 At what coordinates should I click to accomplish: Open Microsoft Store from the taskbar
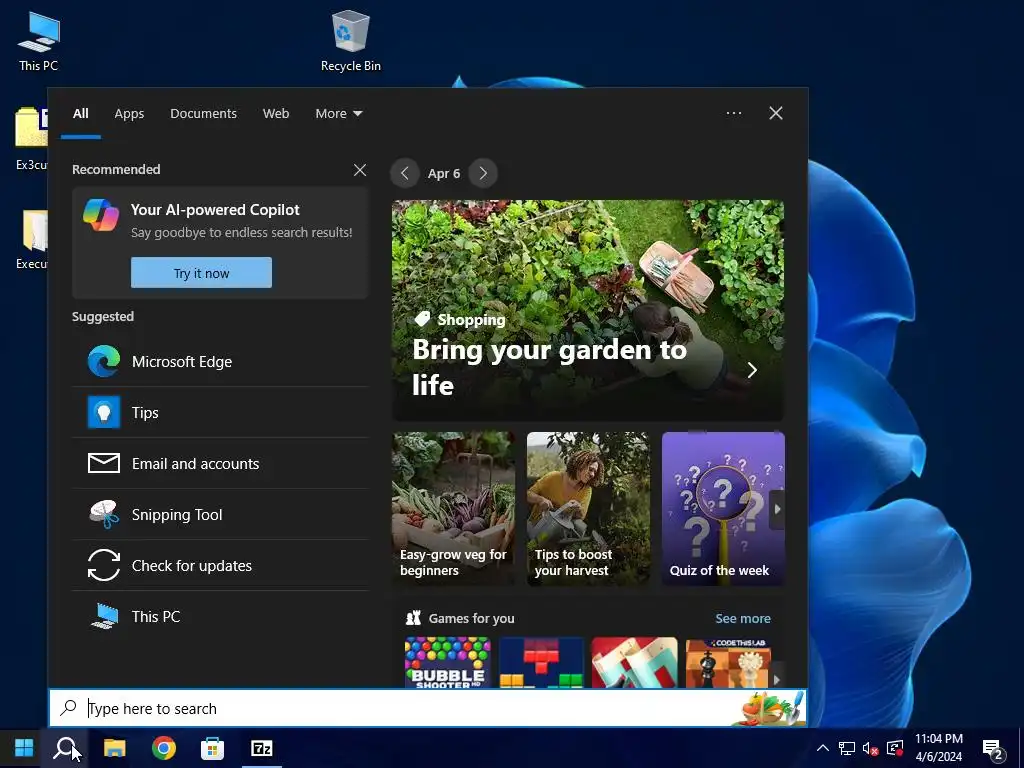(x=212, y=748)
